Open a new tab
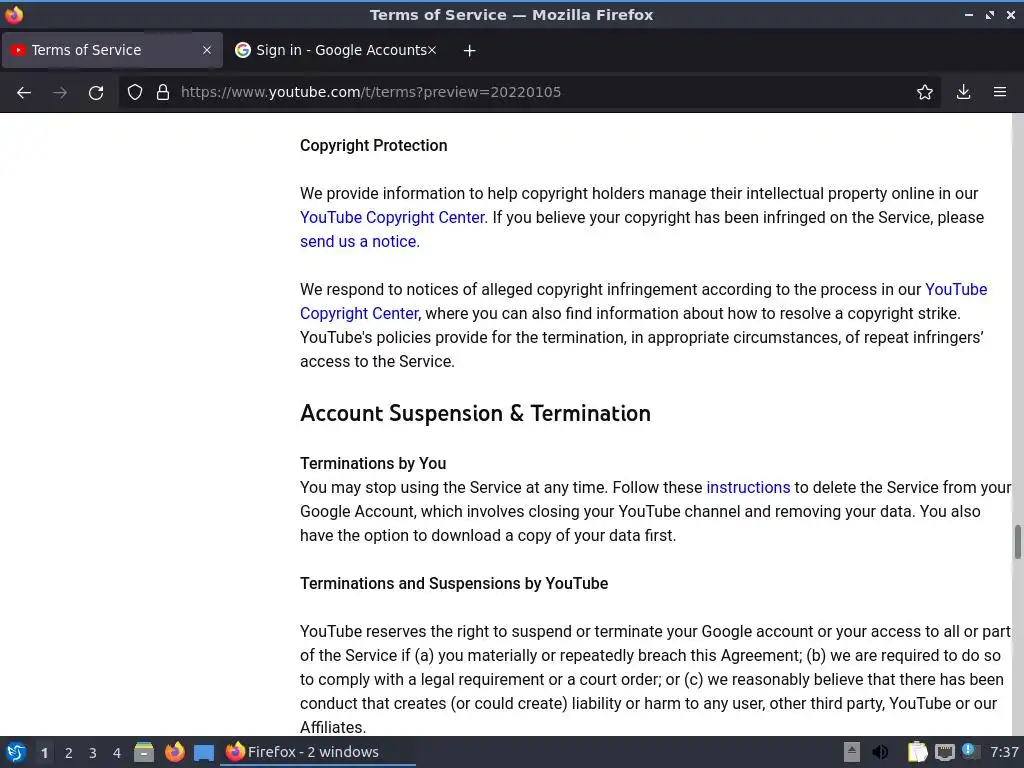The image size is (1024, 768). 469,50
